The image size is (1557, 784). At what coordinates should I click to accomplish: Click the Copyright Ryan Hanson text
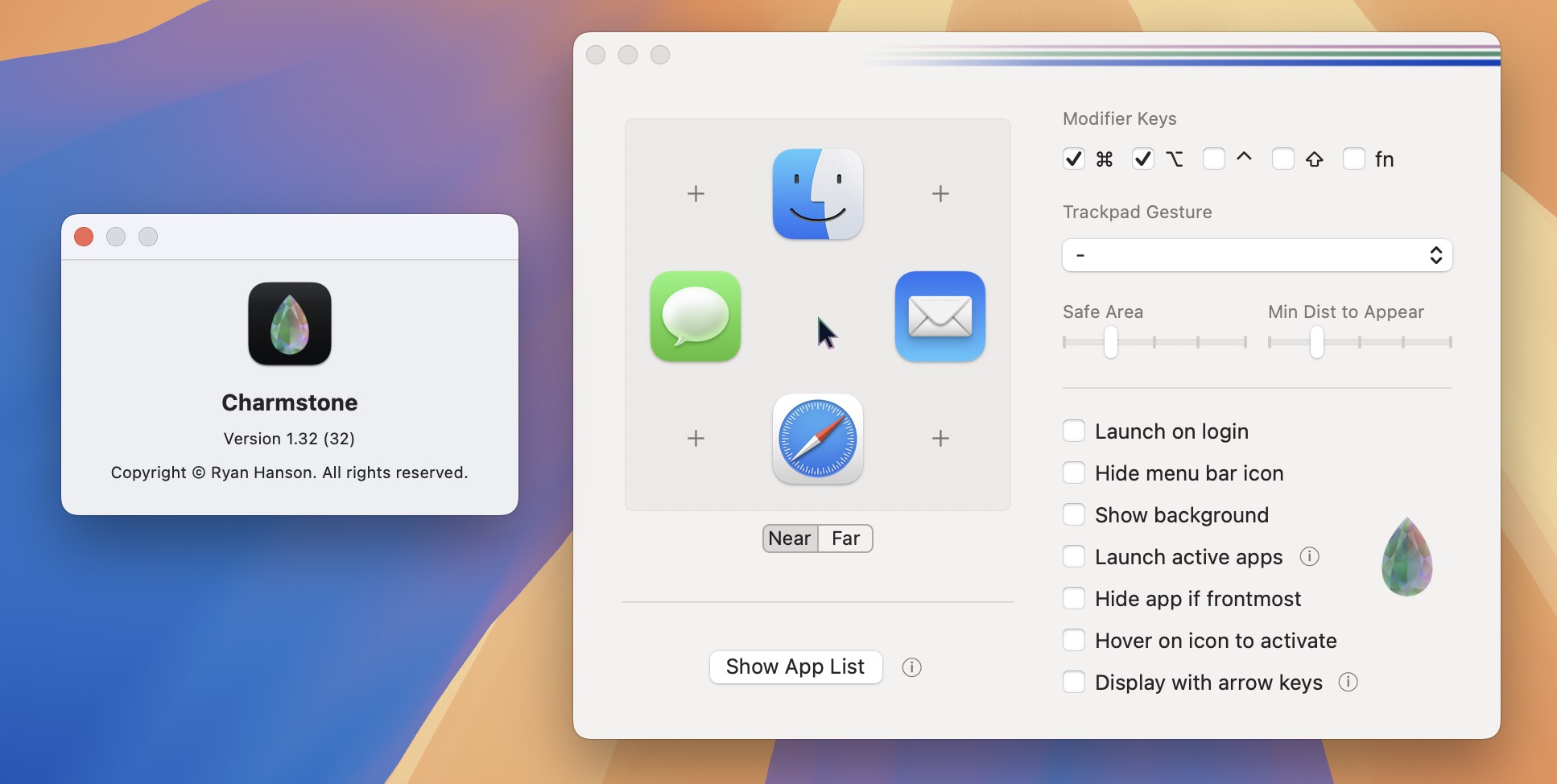click(x=289, y=472)
